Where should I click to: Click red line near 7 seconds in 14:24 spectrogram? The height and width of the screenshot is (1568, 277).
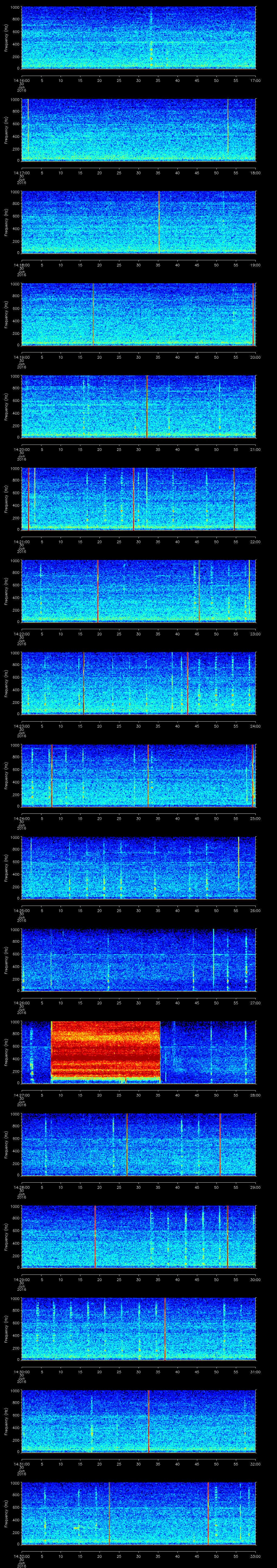click(x=51, y=775)
